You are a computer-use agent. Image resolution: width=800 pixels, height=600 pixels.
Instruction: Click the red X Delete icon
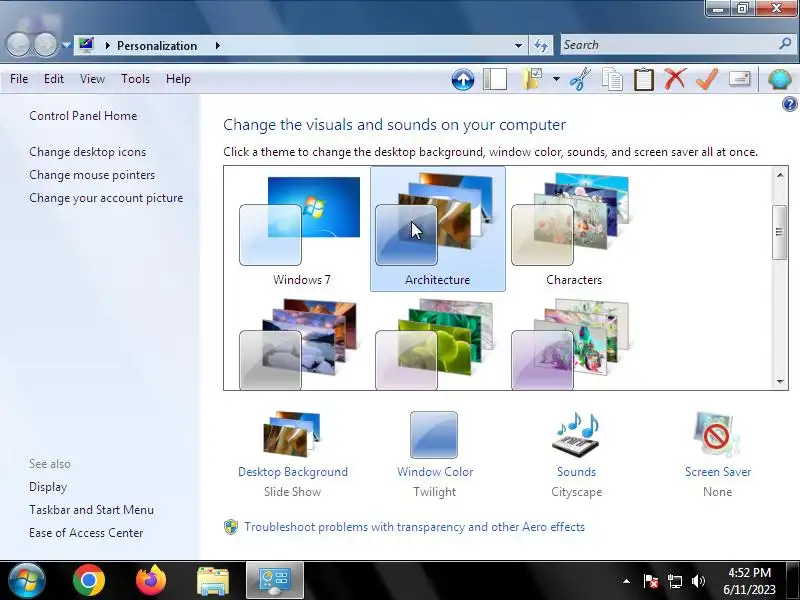pos(675,79)
